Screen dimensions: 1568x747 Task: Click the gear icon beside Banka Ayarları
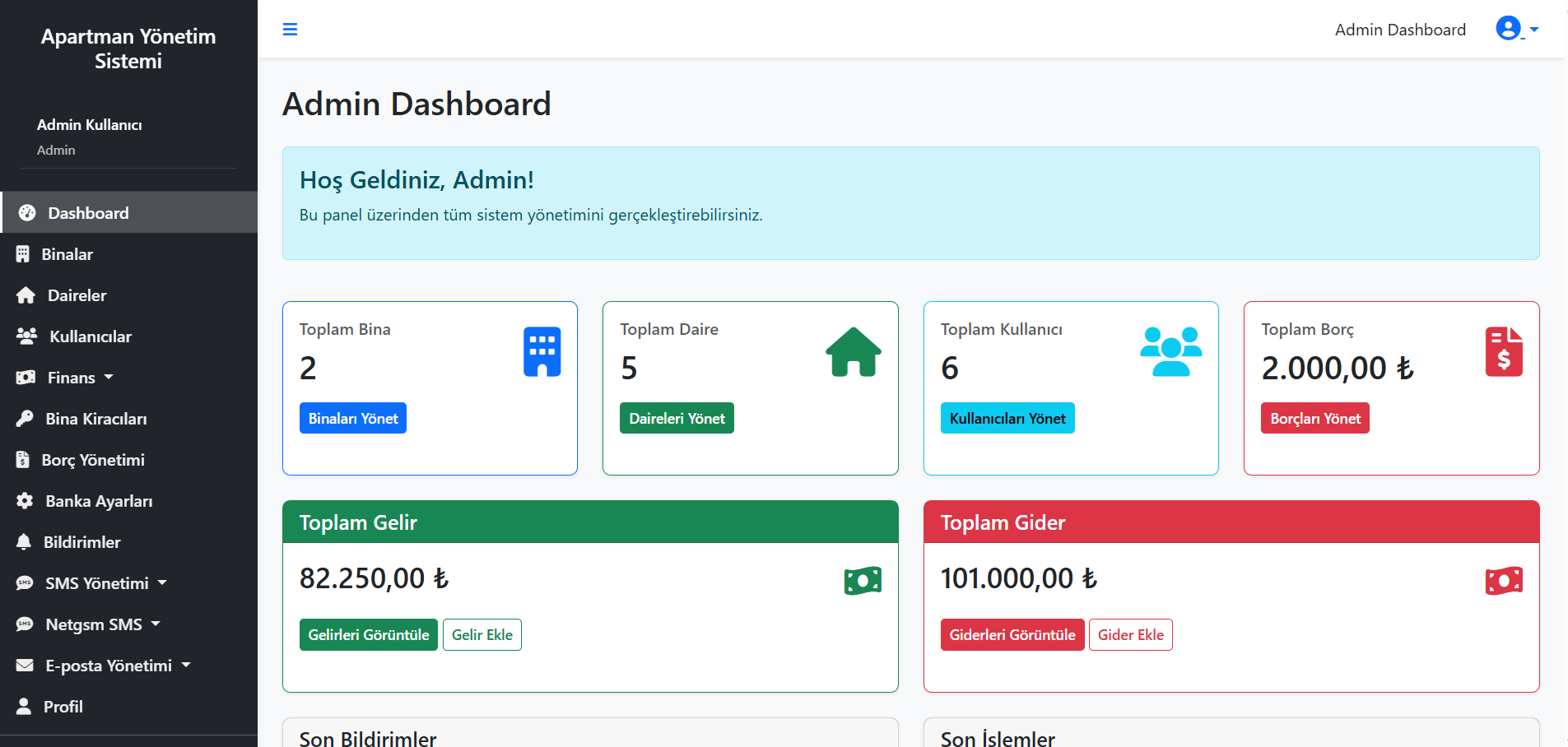[26, 501]
